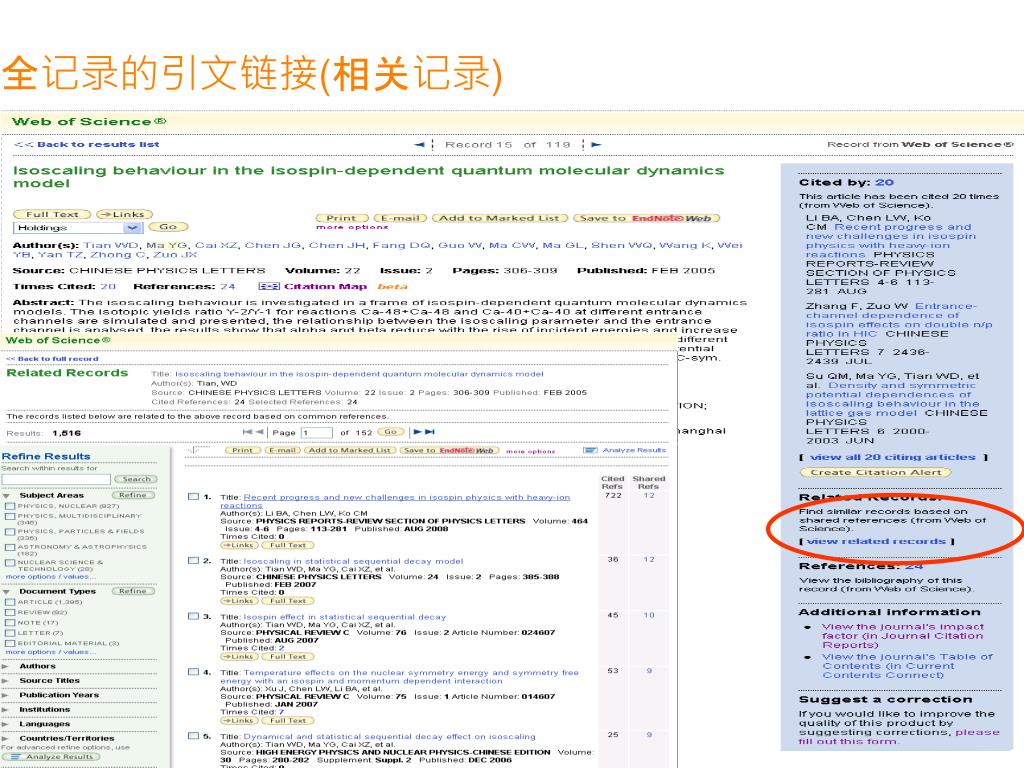The image size is (1024, 768).
Task: Click Refine button for Document Types
Action: tap(133, 591)
